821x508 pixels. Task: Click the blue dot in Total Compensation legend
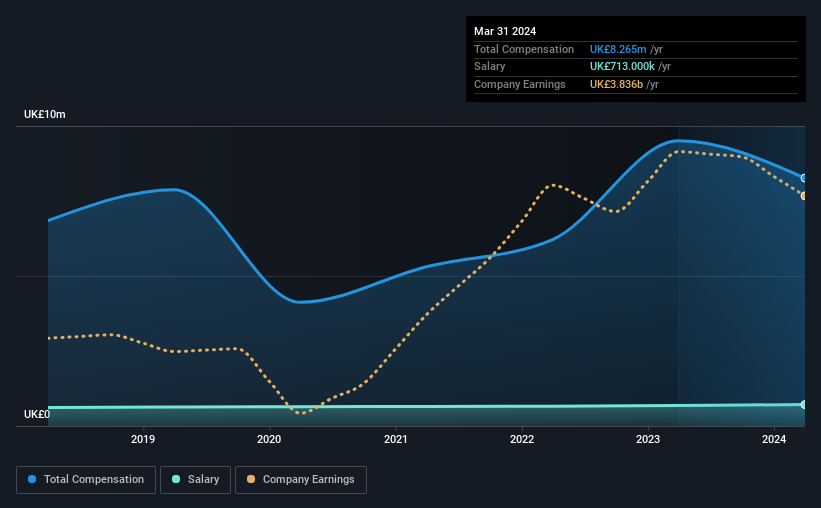pos(32,479)
